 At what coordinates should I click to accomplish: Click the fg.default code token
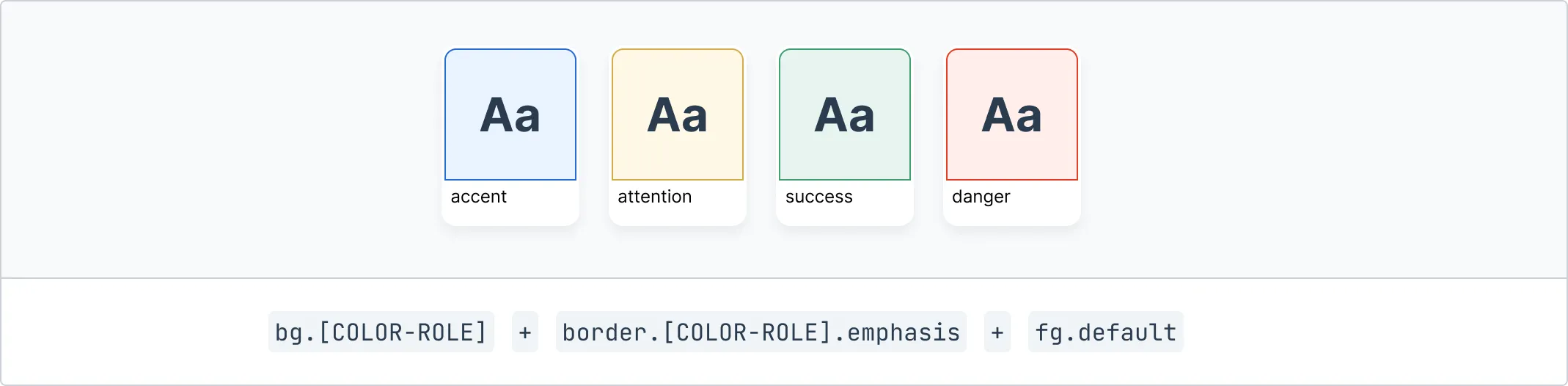pyautogui.click(x=1105, y=332)
